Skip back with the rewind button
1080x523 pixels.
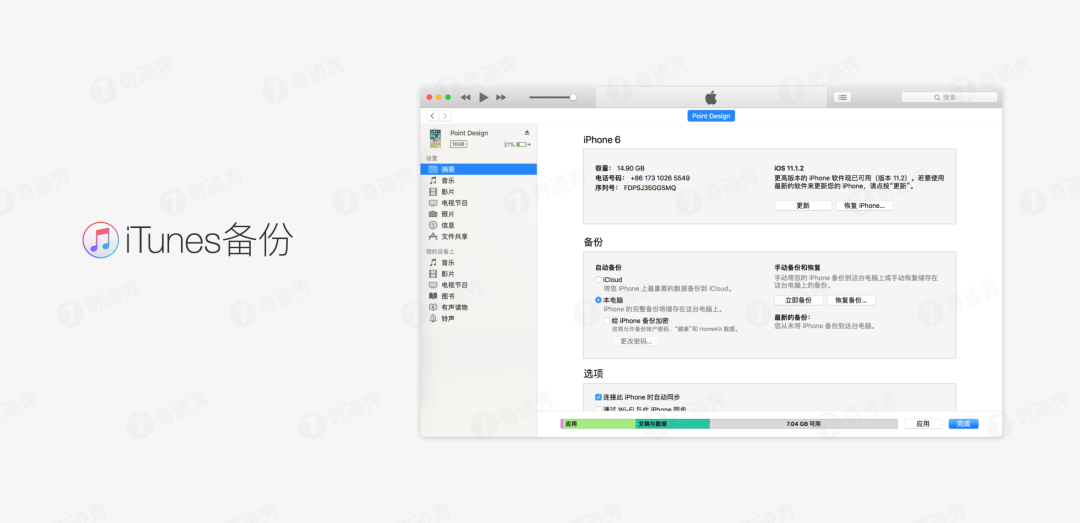466,98
